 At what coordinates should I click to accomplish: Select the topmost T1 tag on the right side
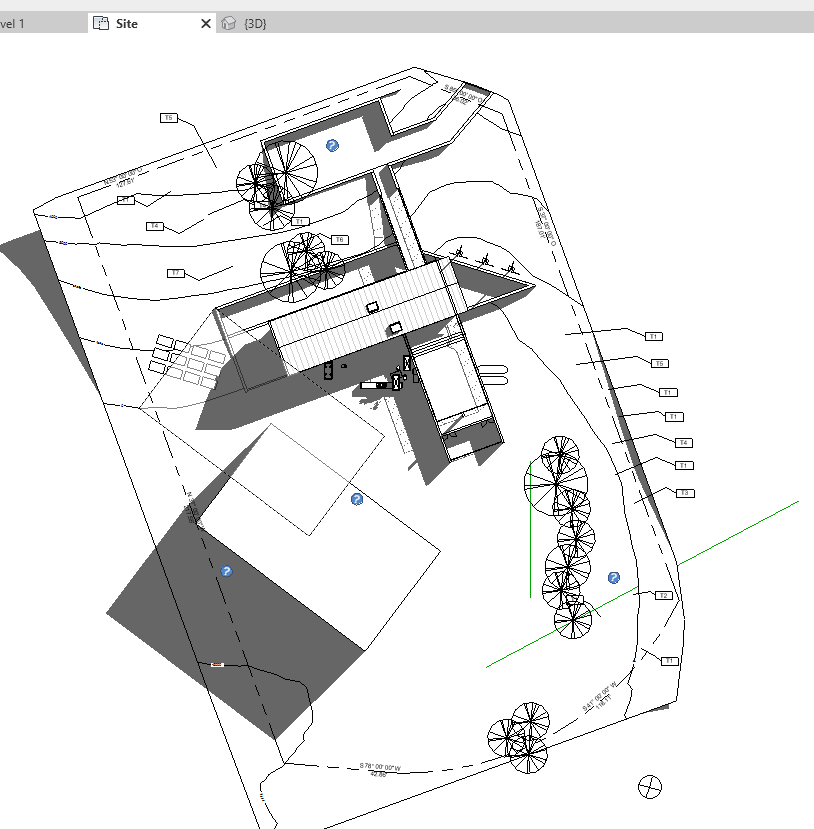pyautogui.click(x=655, y=337)
